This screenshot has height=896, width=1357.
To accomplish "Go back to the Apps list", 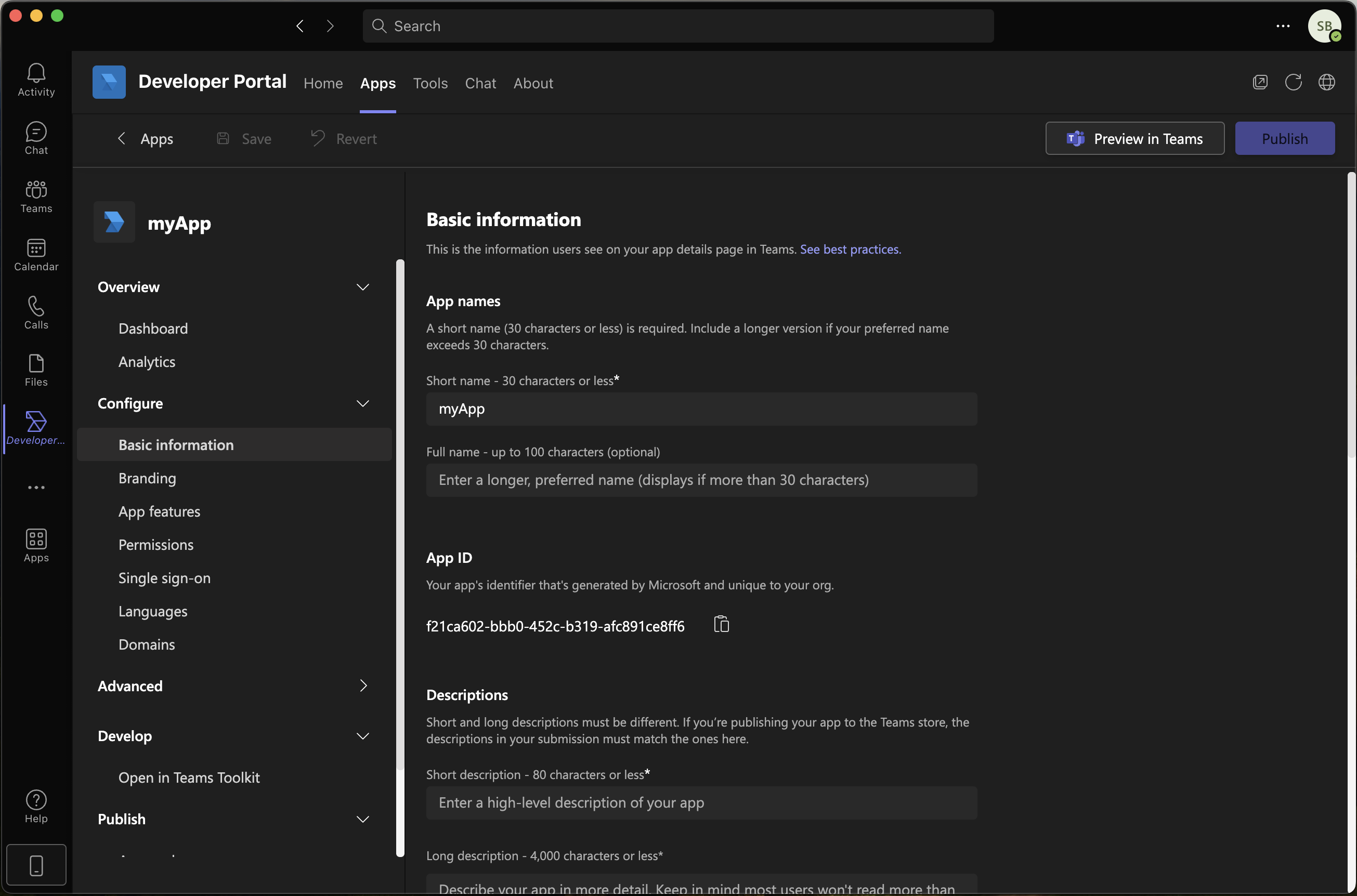I will [145, 139].
